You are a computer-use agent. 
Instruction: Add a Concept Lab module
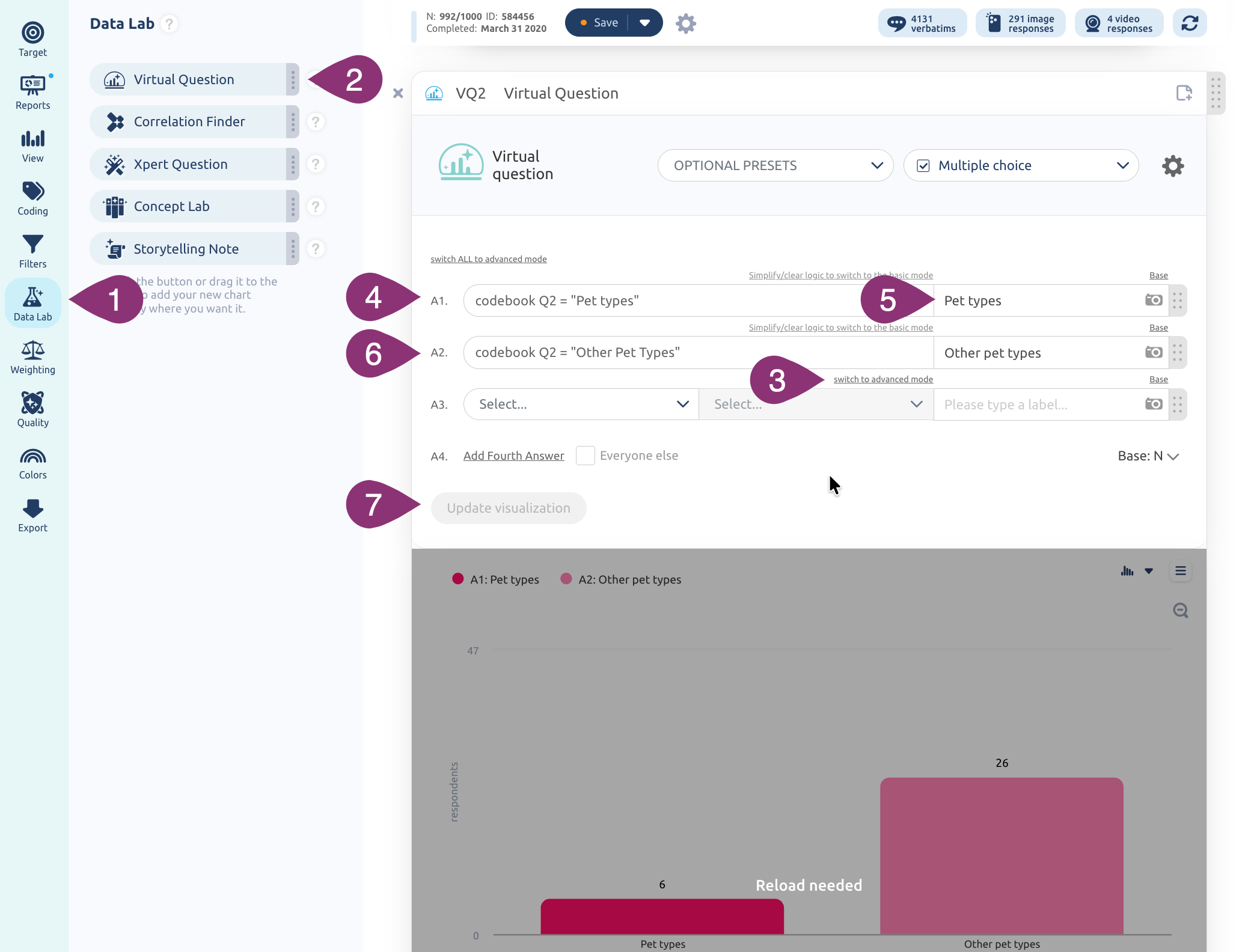[194, 206]
